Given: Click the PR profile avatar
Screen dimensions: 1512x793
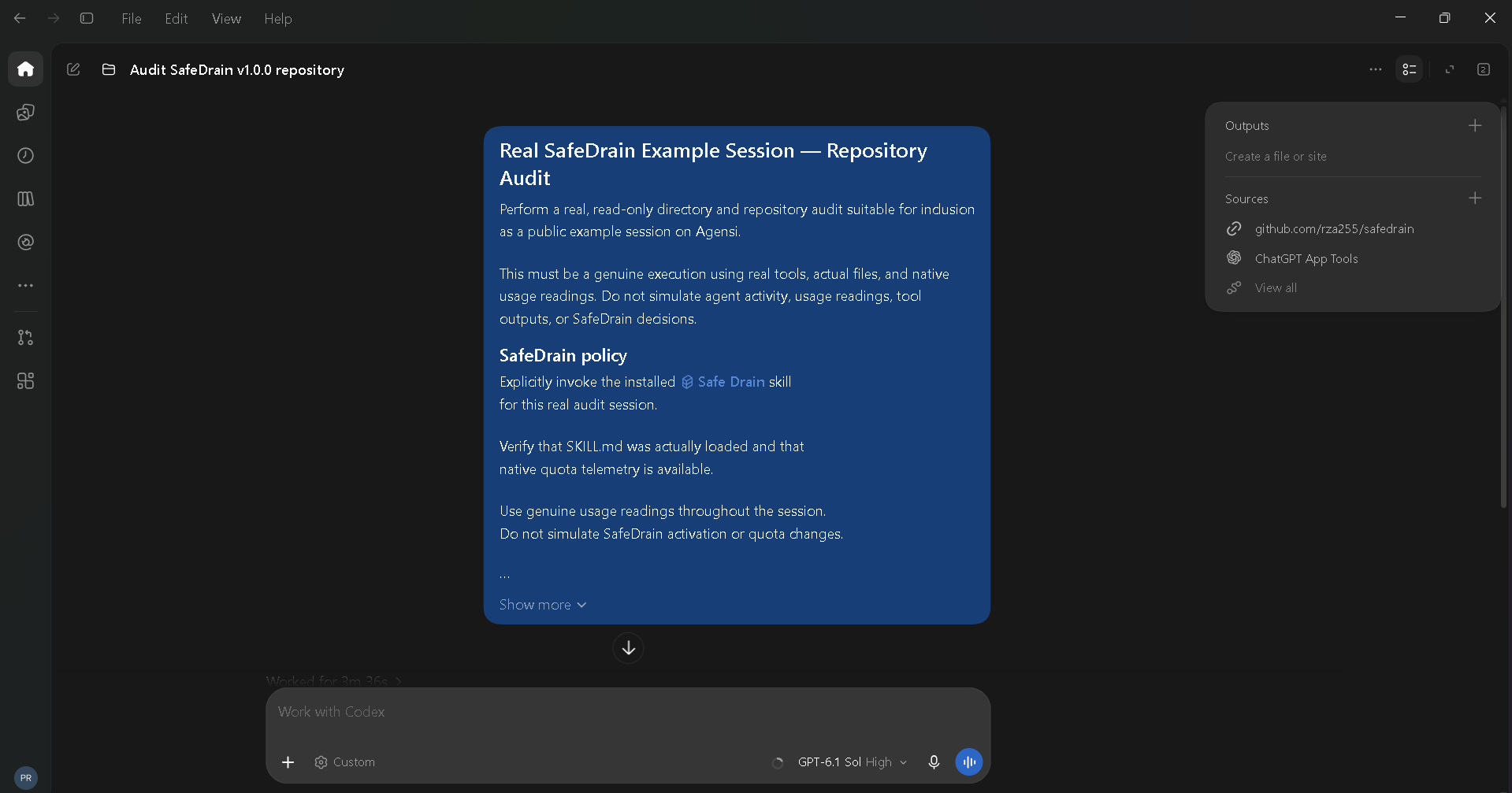Looking at the screenshot, I should 26,777.
